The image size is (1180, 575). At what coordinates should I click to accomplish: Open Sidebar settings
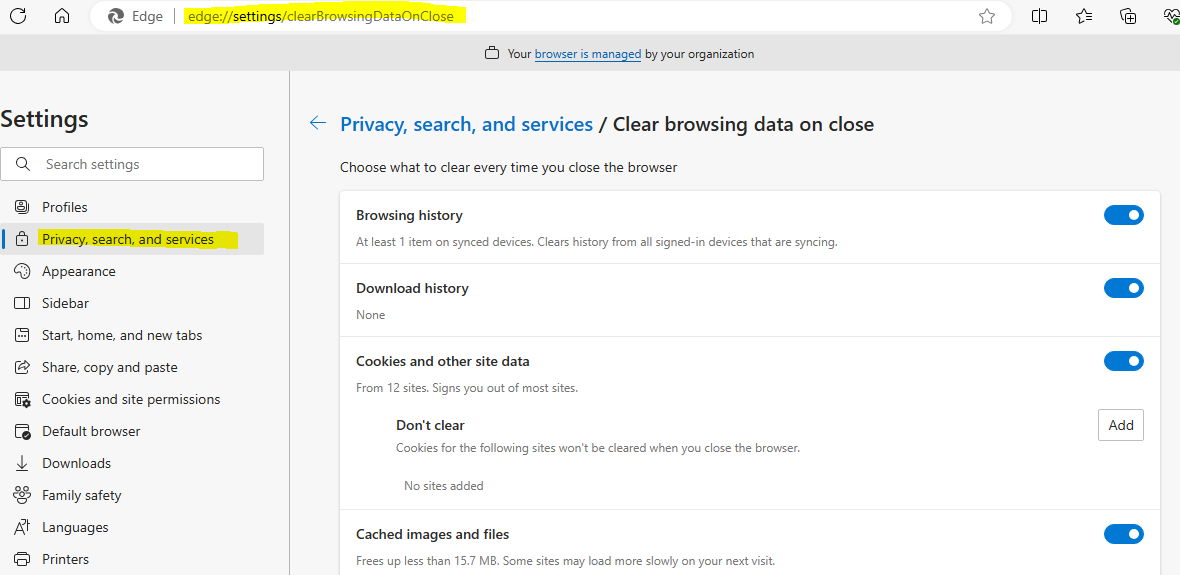132,303
